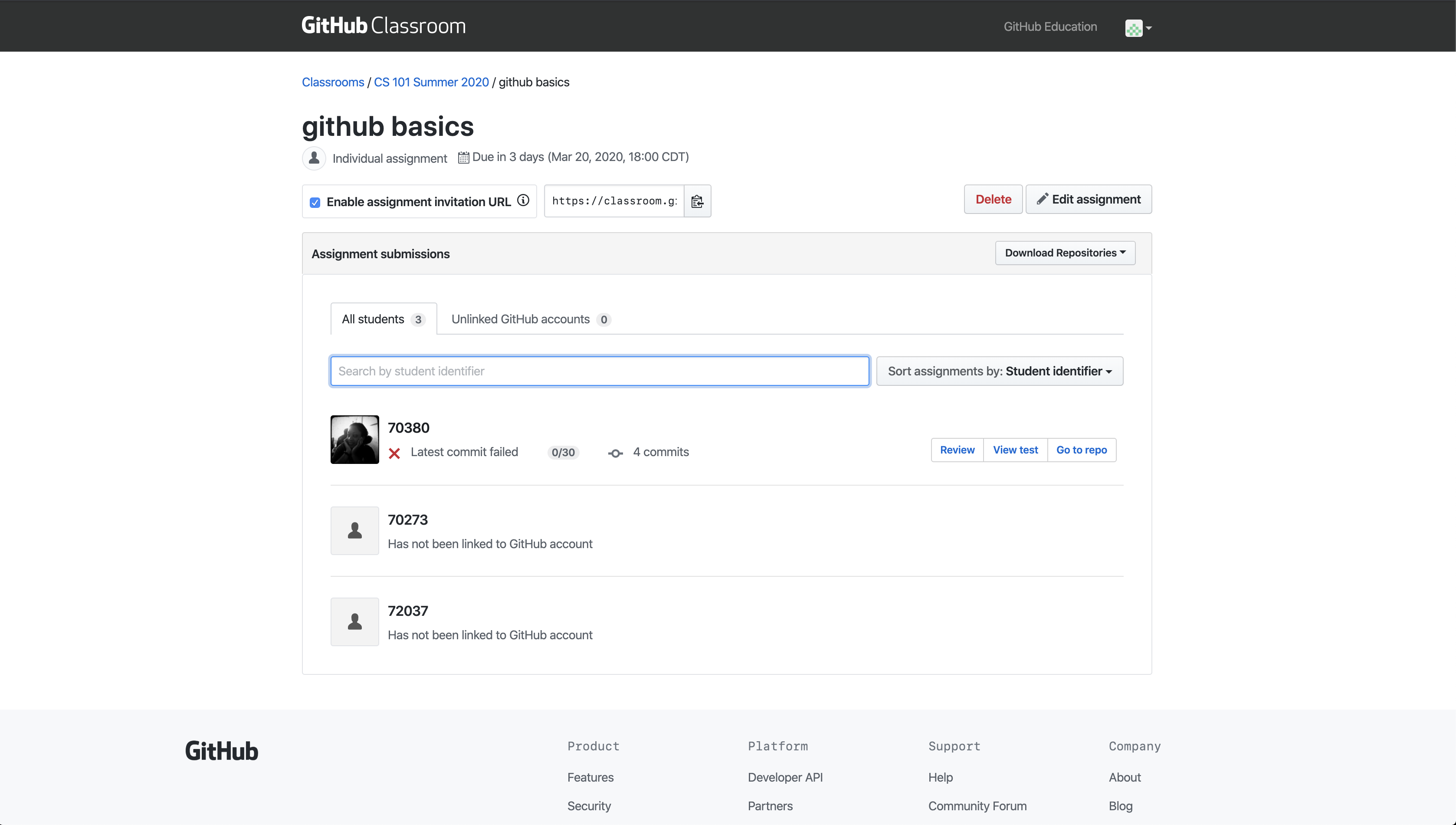Open About footer link
The image size is (1456, 825).
(1125, 777)
